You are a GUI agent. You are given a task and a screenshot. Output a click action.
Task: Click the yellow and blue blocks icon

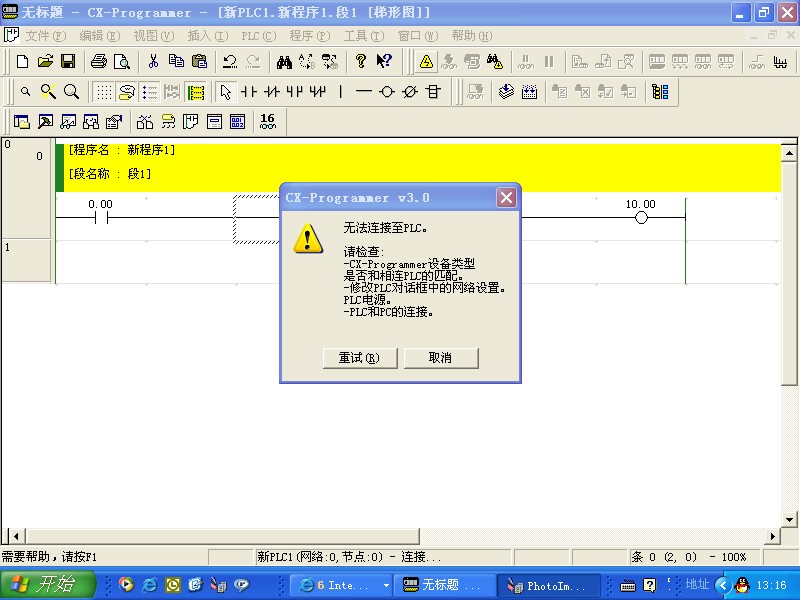(x=660, y=92)
